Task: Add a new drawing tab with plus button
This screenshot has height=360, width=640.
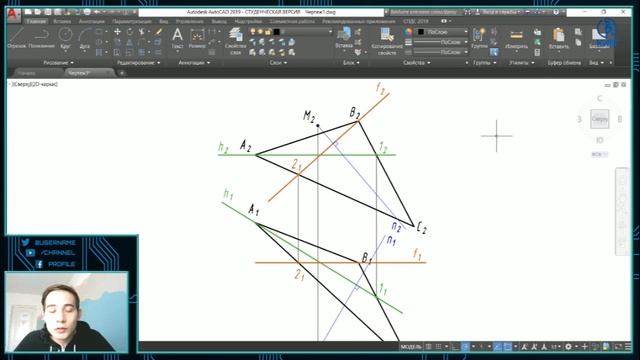Action: [x=122, y=73]
